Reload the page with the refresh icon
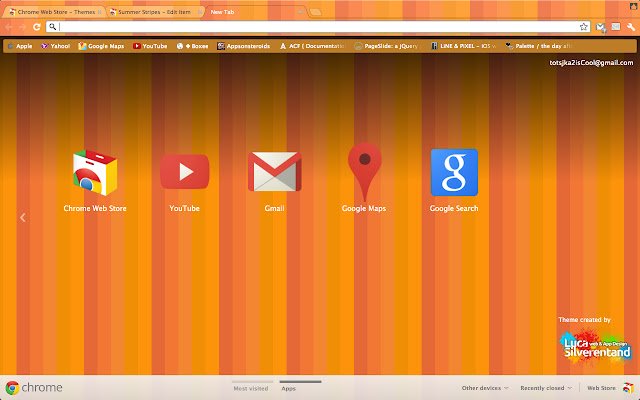Image resolution: width=640 pixels, height=400 pixels. coord(37,27)
